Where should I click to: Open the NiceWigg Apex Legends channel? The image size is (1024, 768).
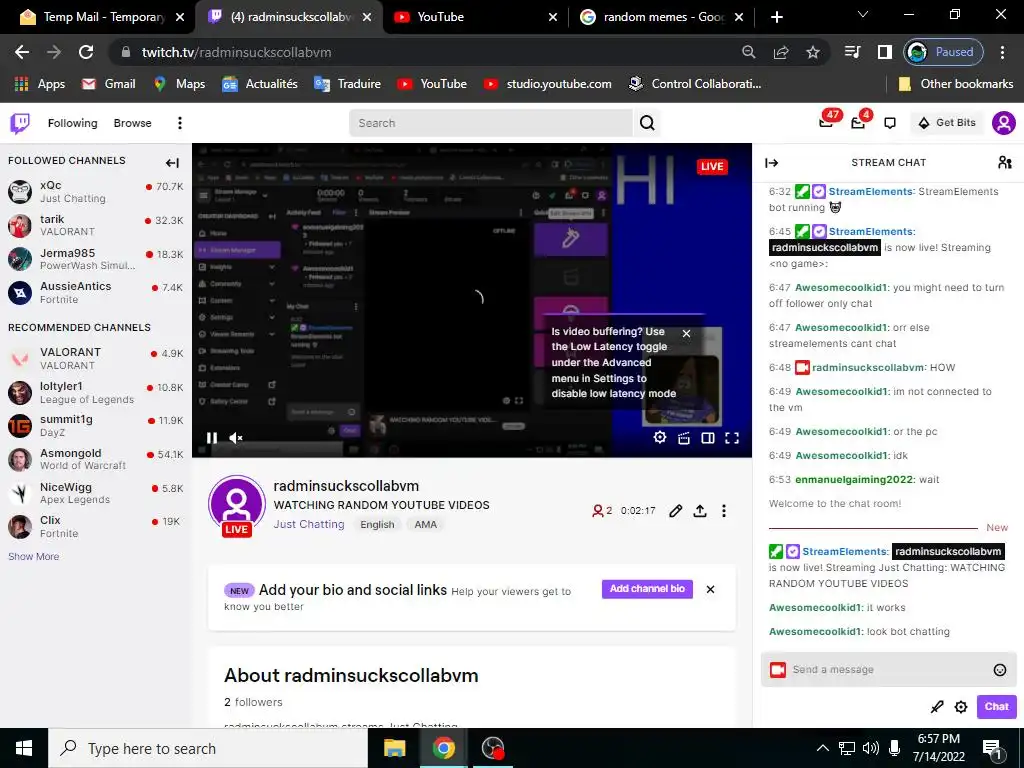click(95, 493)
